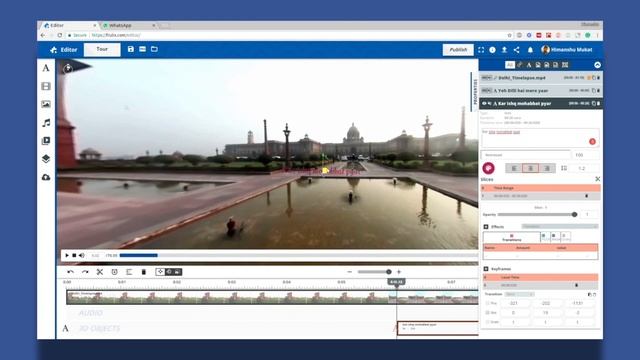Click the clock timer icon in timeline toolbar
The height and width of the screenshot is (360, 640).
click(114, 272)
